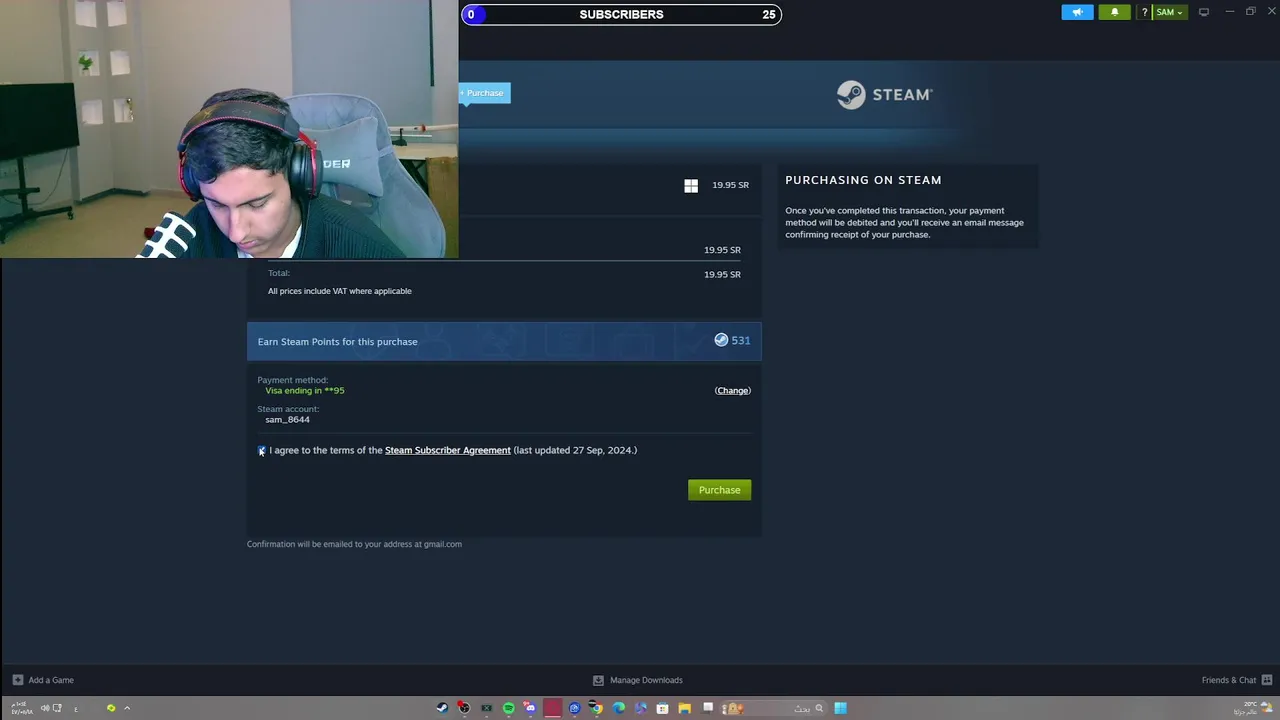Click the green Purchase button
The image size is (1280, 720).
(719, 490)
